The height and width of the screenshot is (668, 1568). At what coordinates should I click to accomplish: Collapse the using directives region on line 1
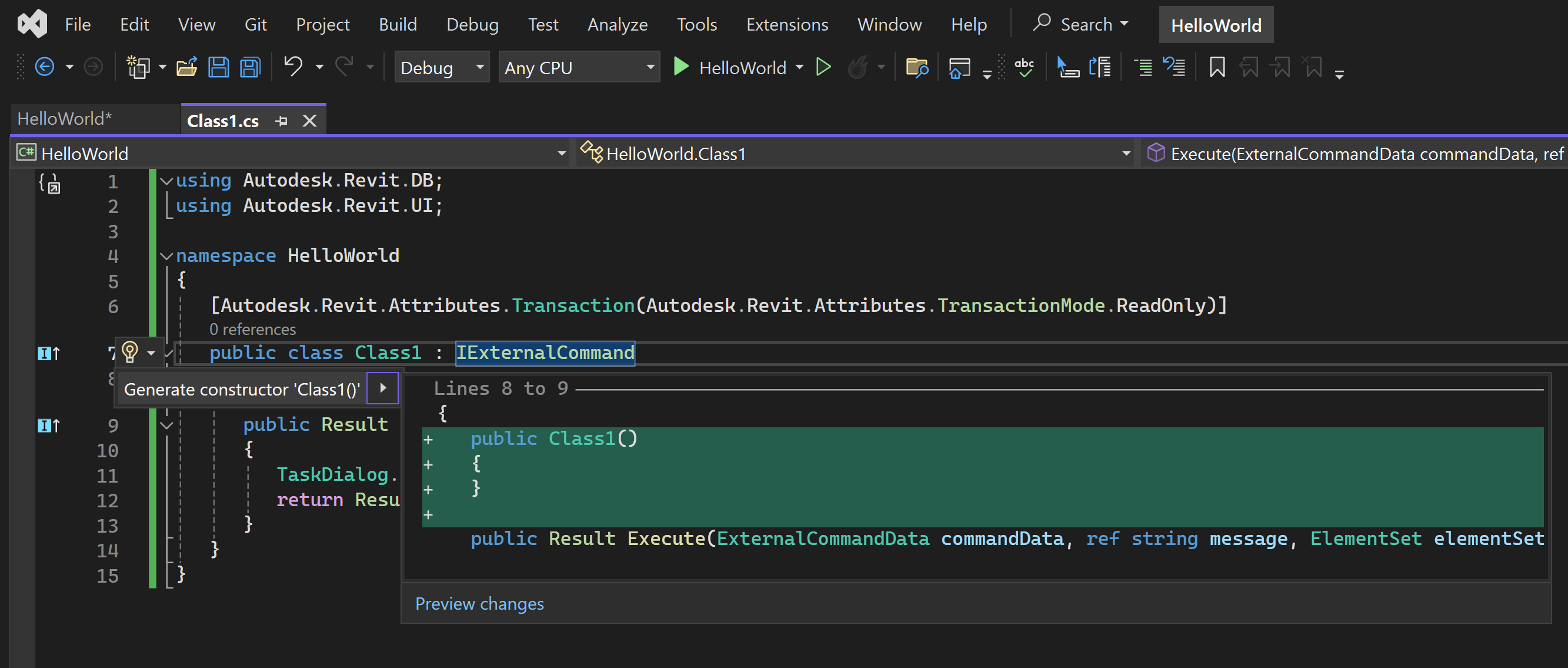(166, 181)
